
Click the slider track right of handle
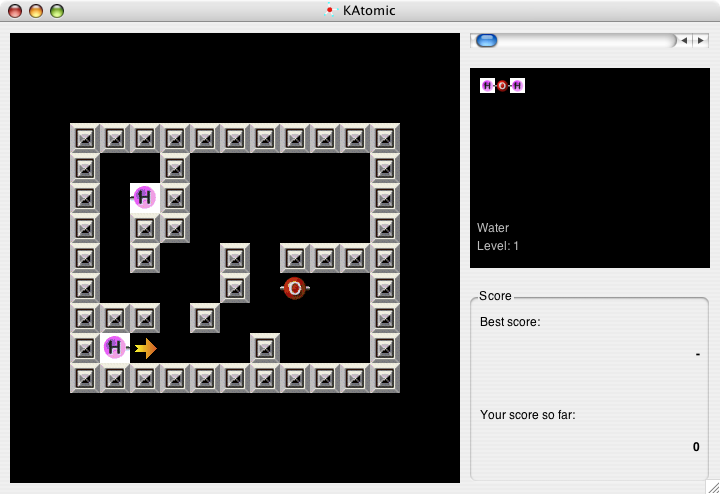pyautogui.click(x=587, y=41)
